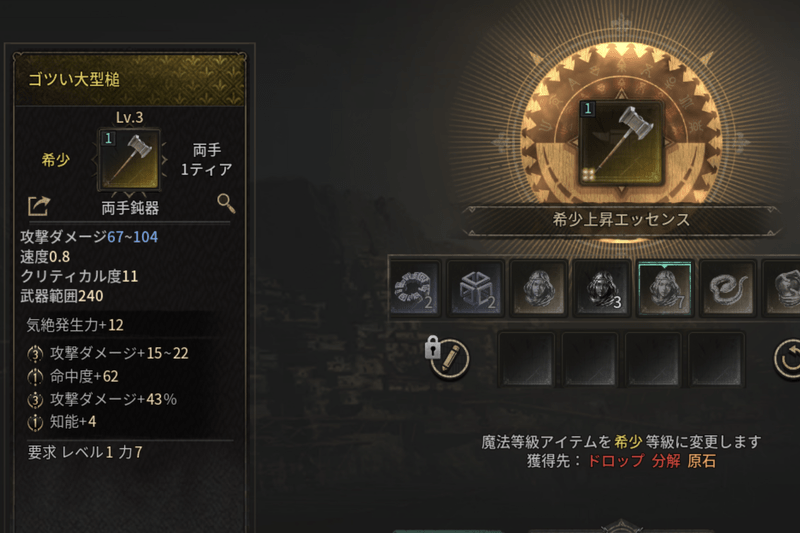Click the first empty crafting slot

tap(527, 359)
